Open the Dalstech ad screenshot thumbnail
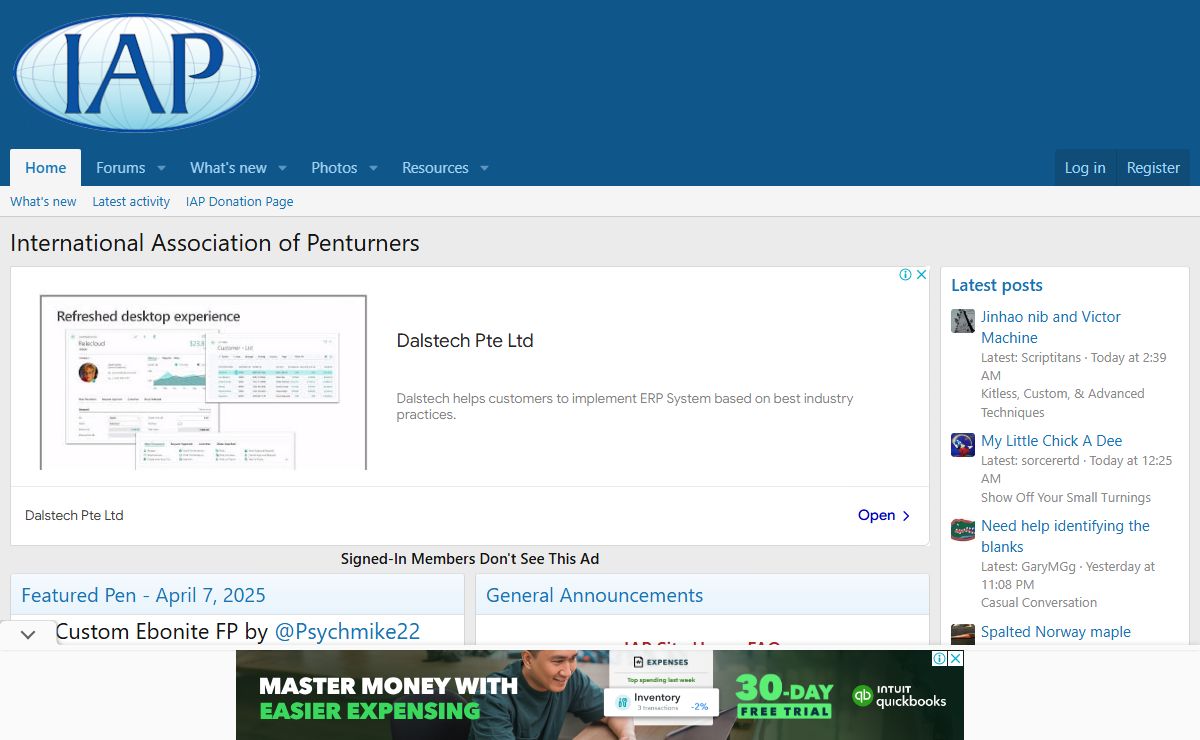 pos(203,382)
